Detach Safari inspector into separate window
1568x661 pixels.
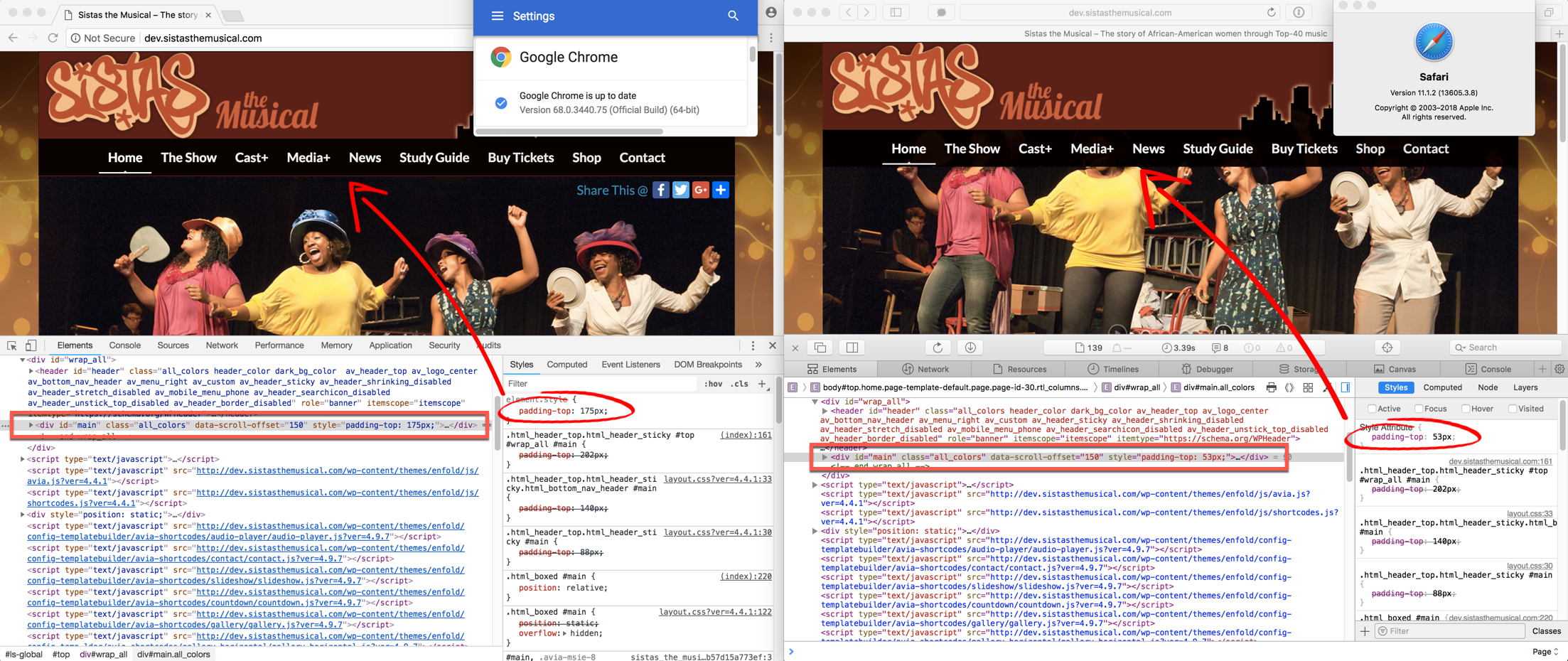(820, 348)
